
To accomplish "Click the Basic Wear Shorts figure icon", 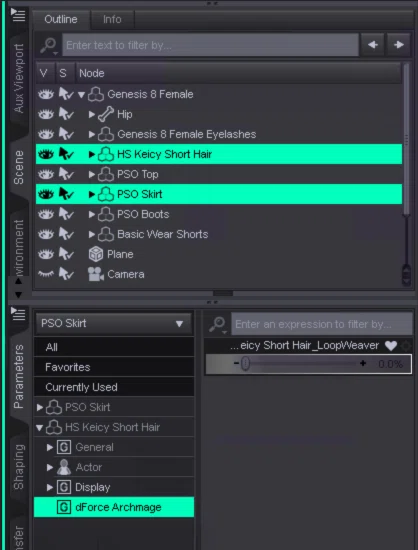I will [106, 234].
